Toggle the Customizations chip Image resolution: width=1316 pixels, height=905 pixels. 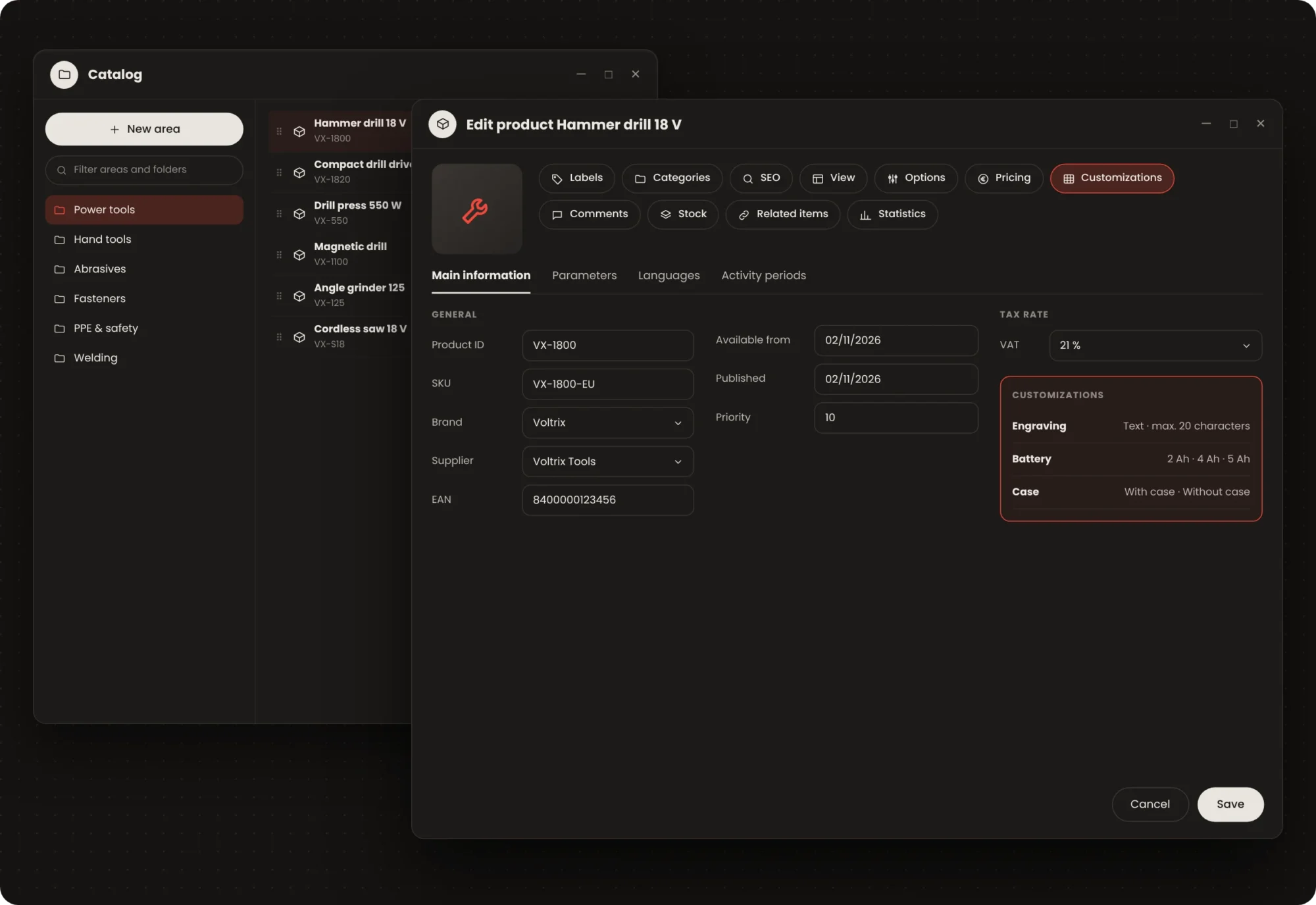[1111, 178]
